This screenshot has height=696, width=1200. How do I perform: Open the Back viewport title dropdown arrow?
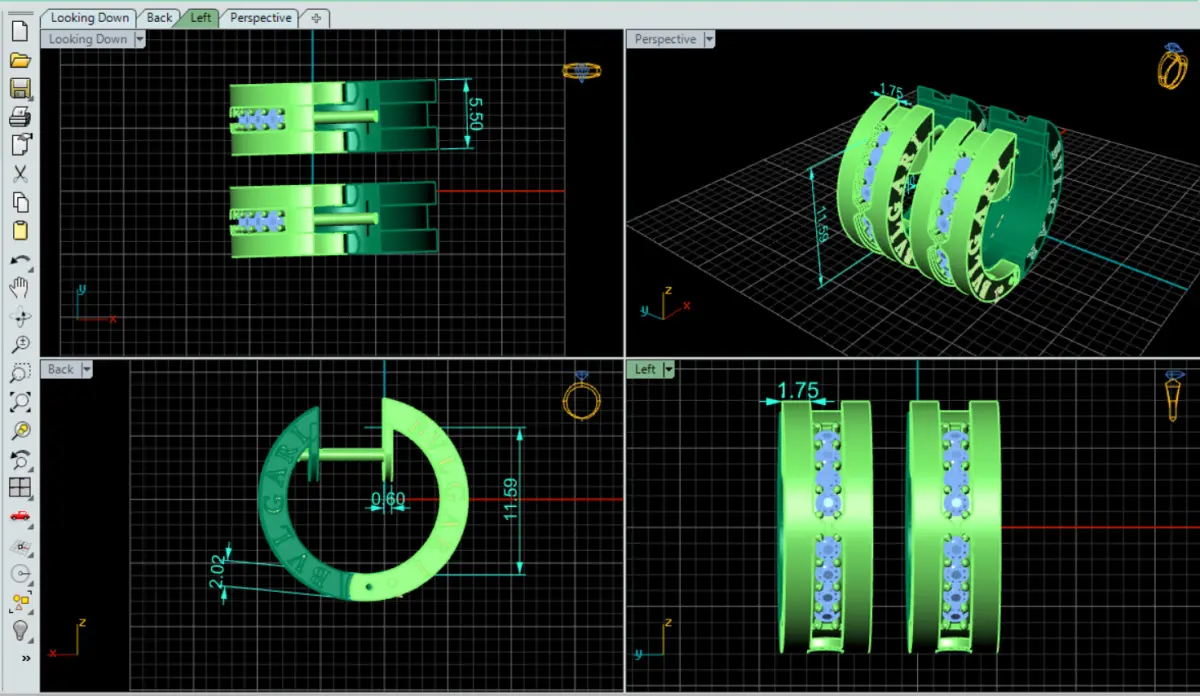(87, 369)
